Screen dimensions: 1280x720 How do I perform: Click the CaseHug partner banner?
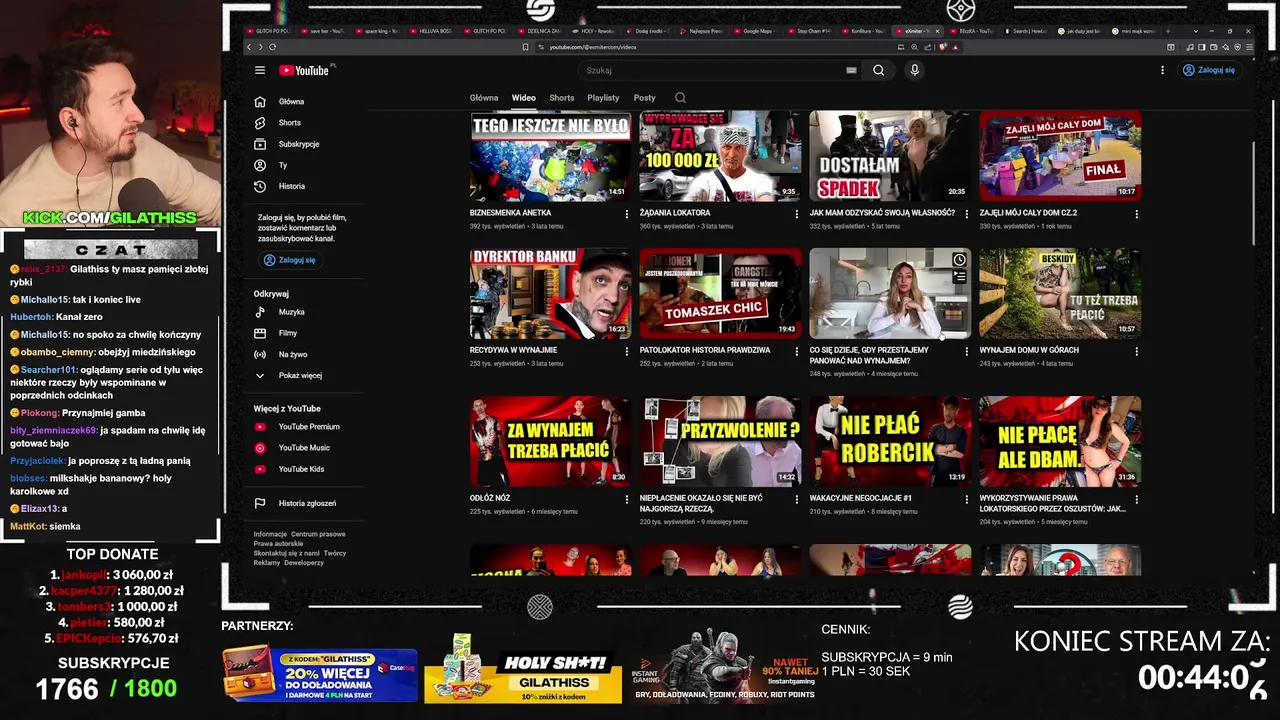point(320,675)
